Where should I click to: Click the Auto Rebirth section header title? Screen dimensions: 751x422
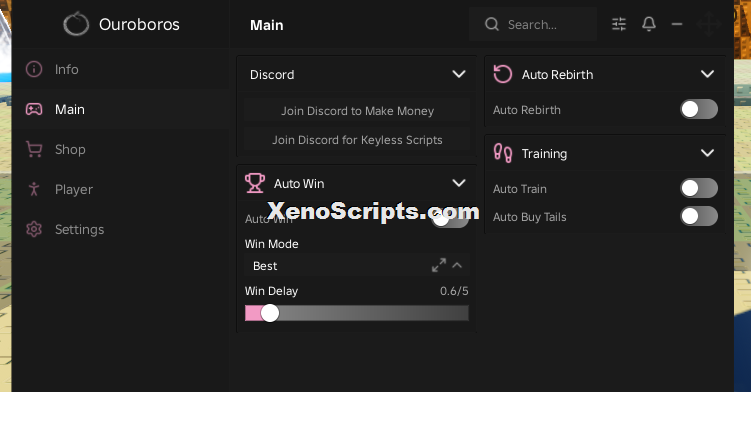click(558, 75)
